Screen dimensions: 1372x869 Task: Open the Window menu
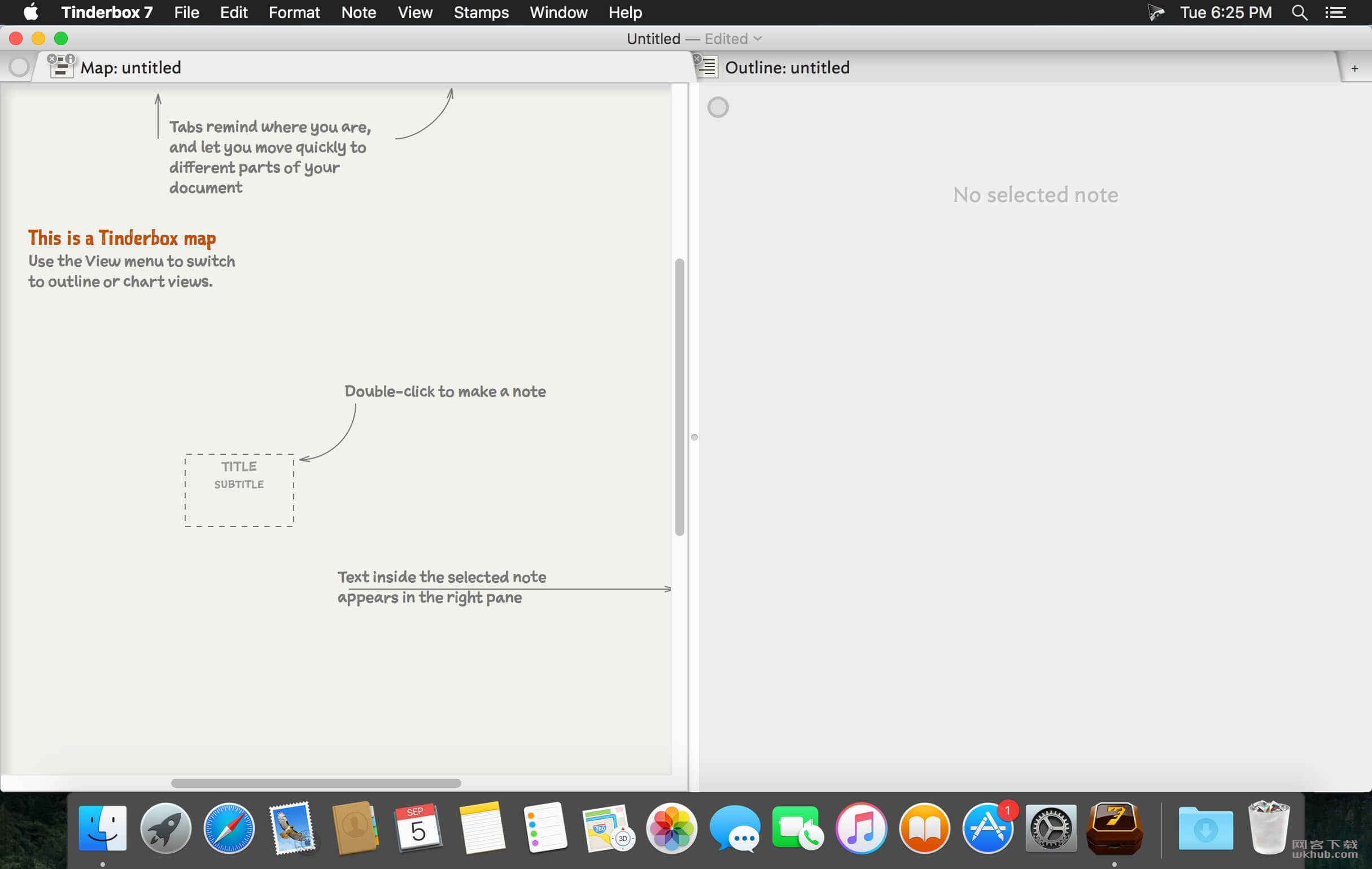coord(558,12)
